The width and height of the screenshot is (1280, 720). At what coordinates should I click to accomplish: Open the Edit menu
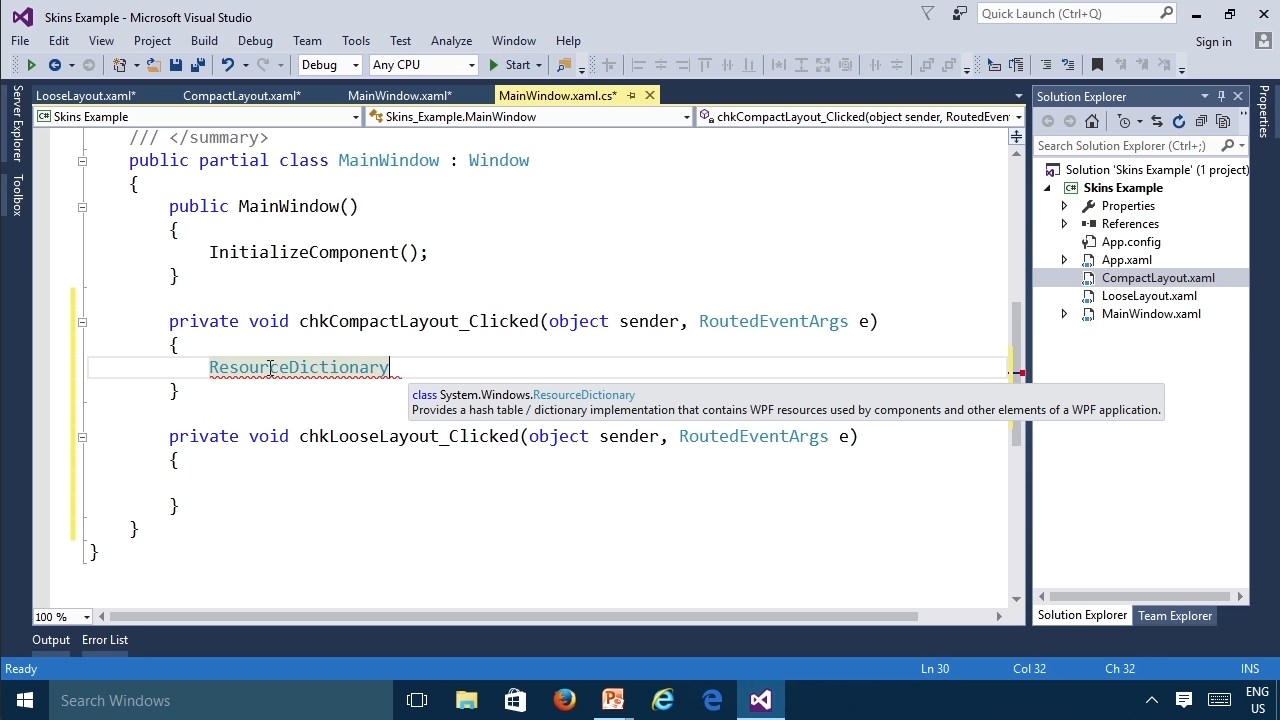pyautogui.click(x=59, y=41)
